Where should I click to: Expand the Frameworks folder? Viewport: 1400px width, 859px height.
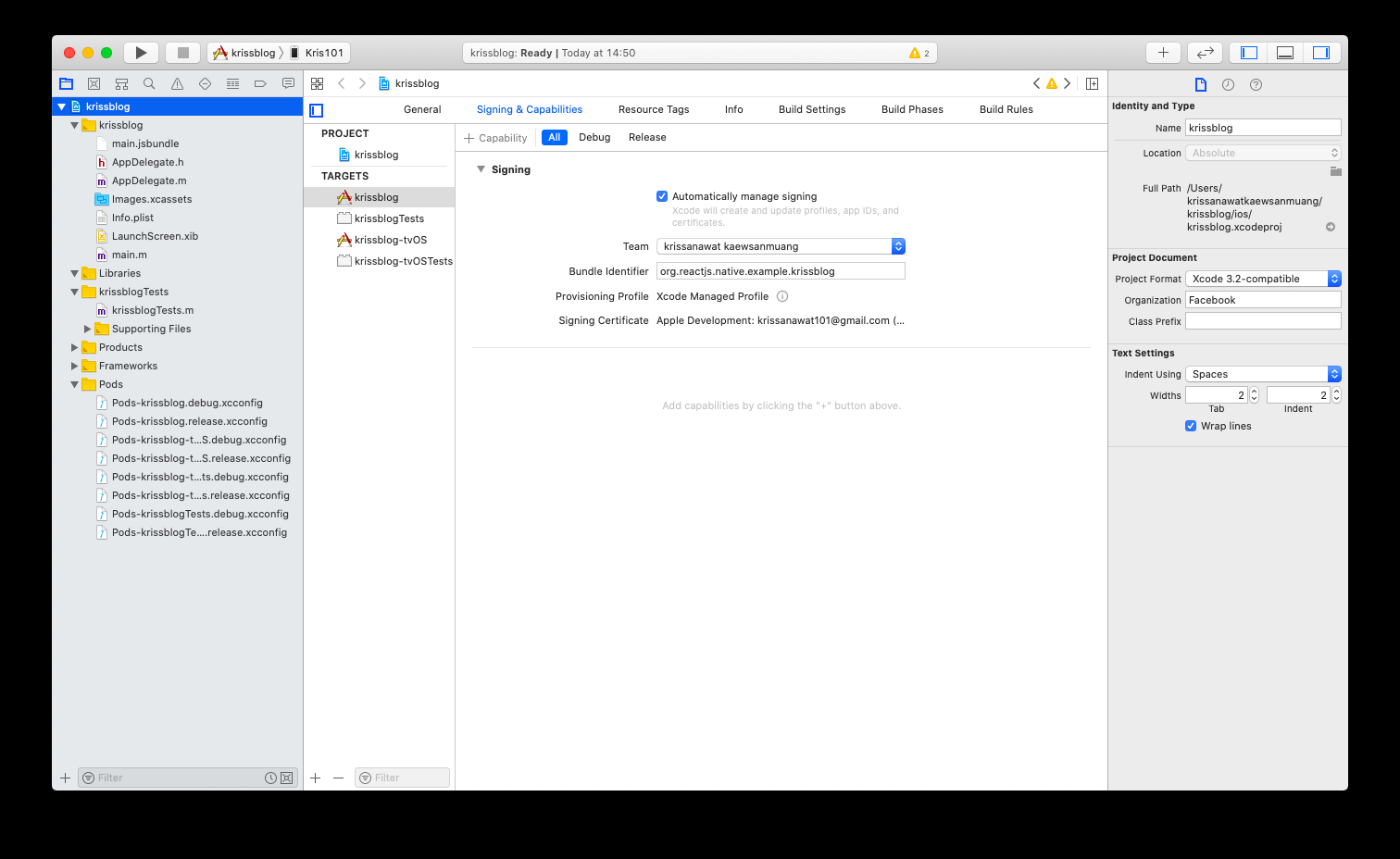(74, 366)
